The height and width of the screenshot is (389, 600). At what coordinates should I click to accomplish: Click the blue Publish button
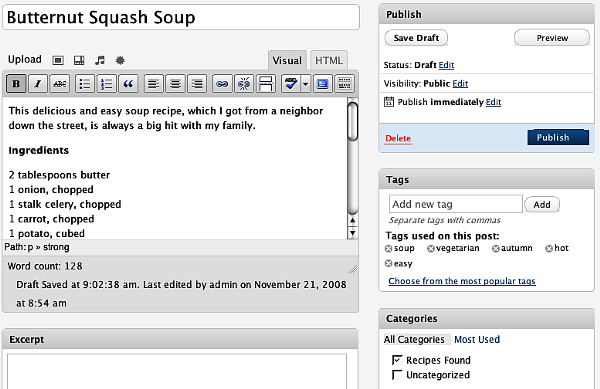coord(558,137)
